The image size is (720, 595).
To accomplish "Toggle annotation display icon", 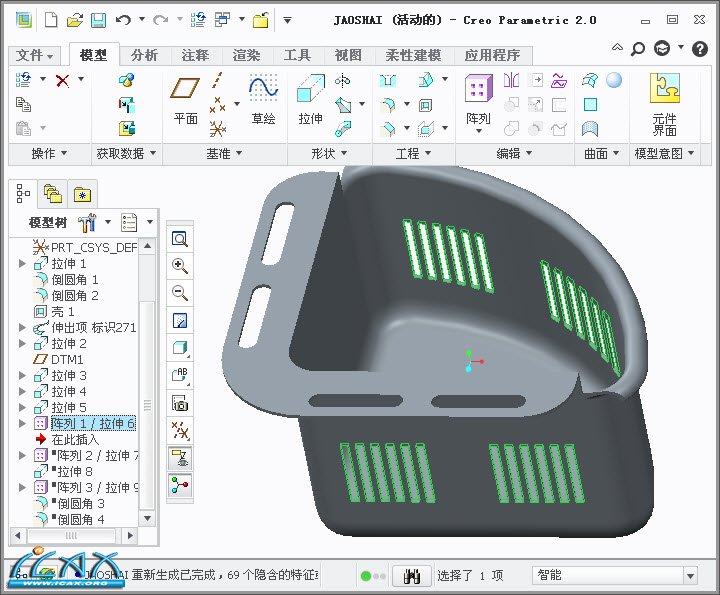I will pyautogui.click(x=180, y=458).
